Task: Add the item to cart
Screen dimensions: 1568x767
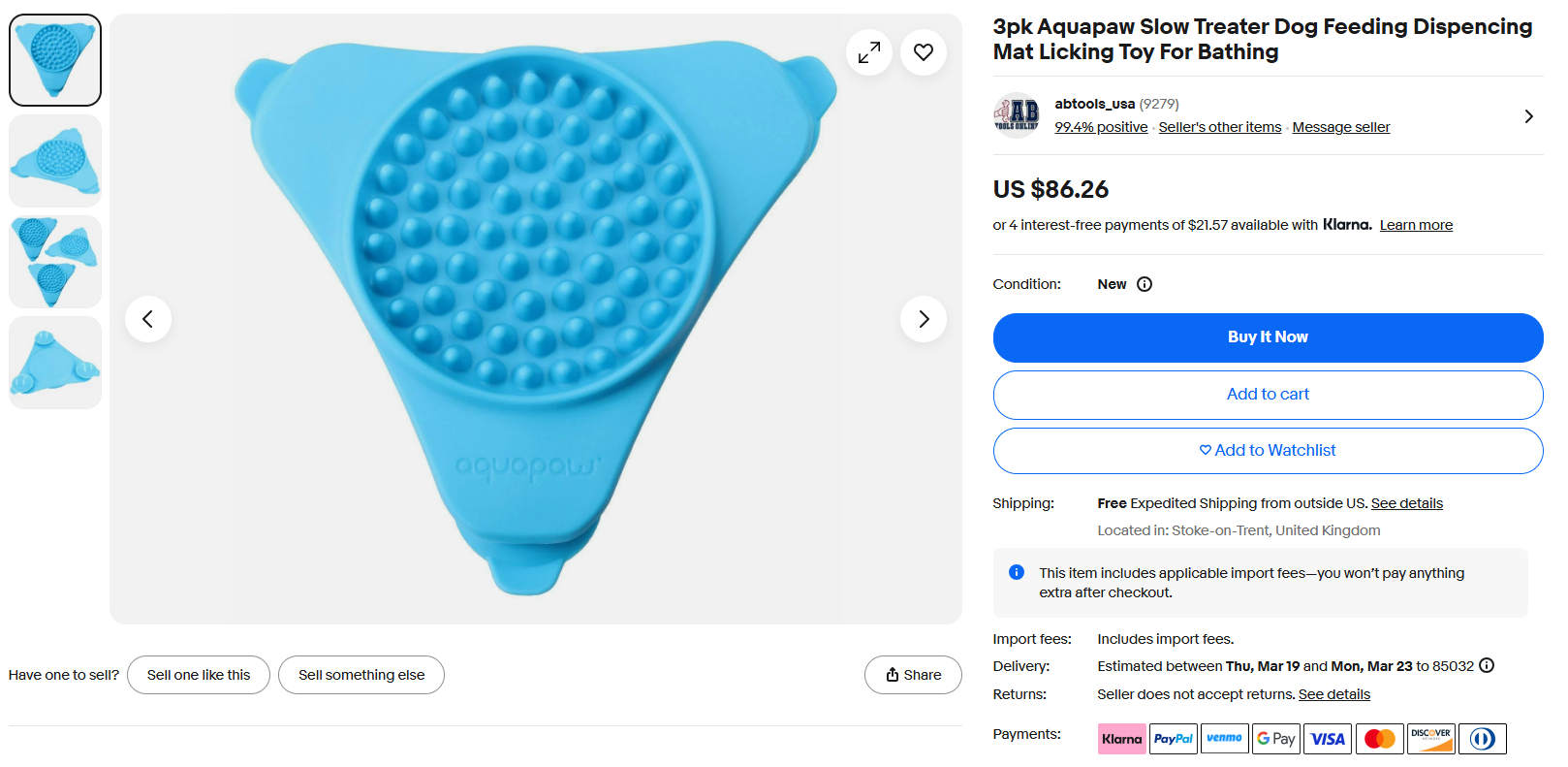Action: click(1268, 395)
